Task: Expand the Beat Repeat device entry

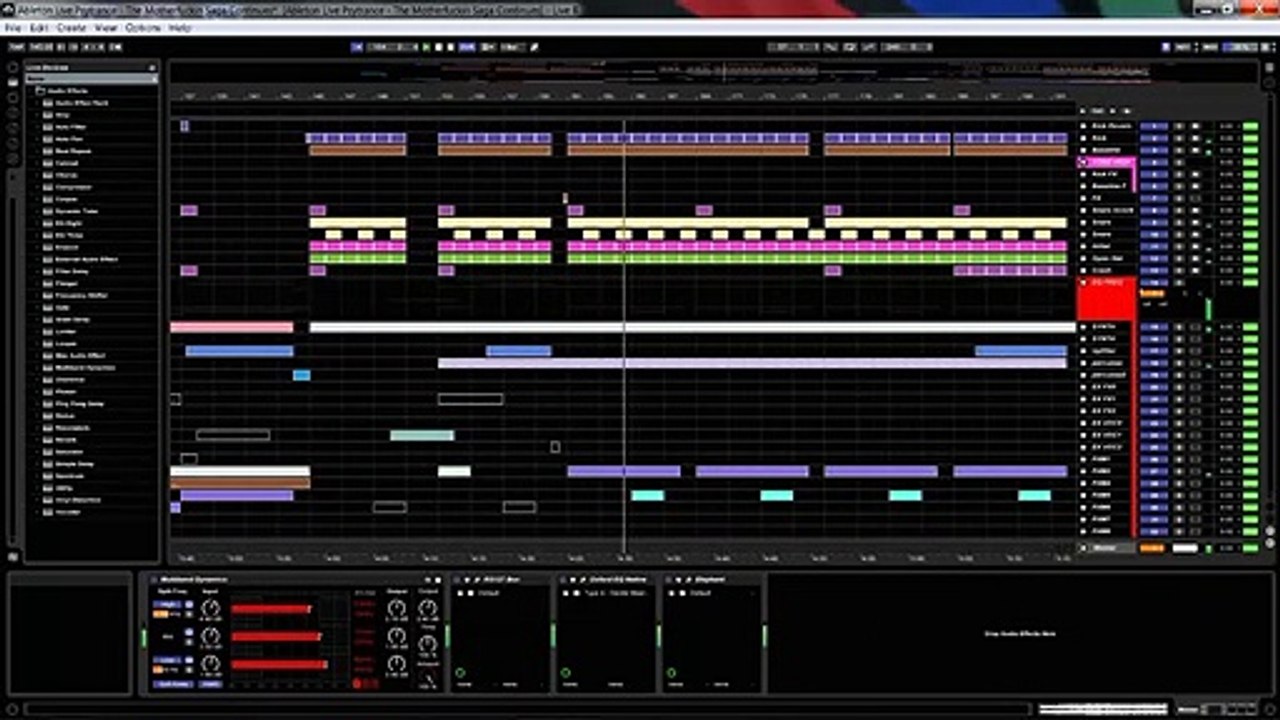Action: coord(38,150)
